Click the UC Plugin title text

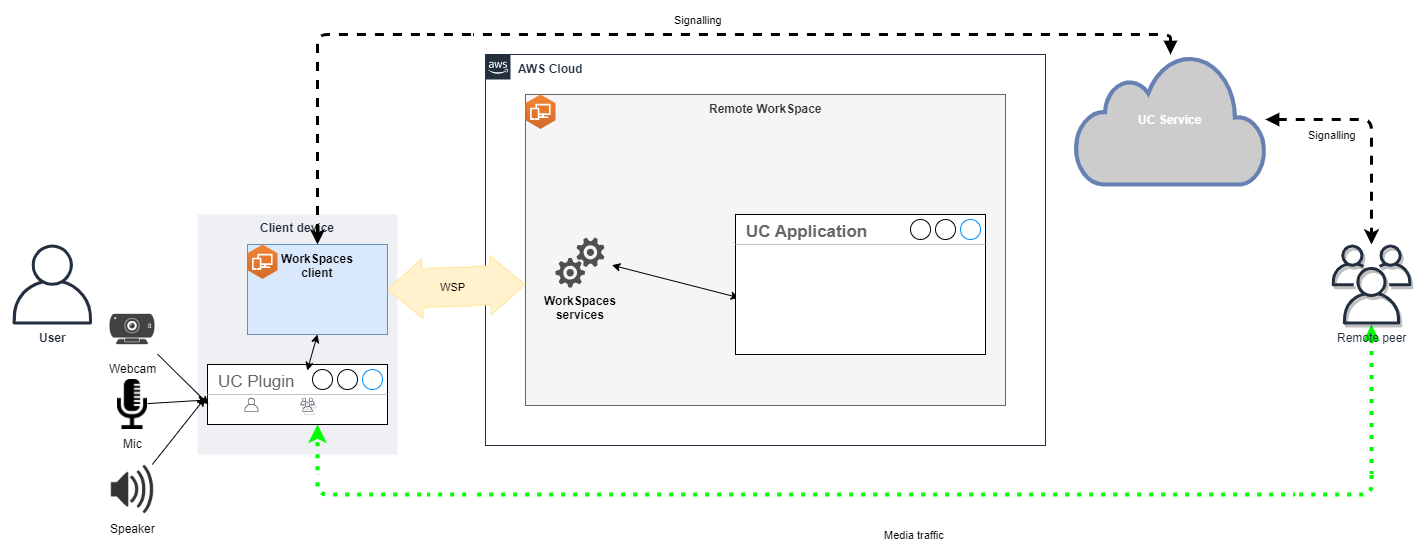click(x=256, y=381)
